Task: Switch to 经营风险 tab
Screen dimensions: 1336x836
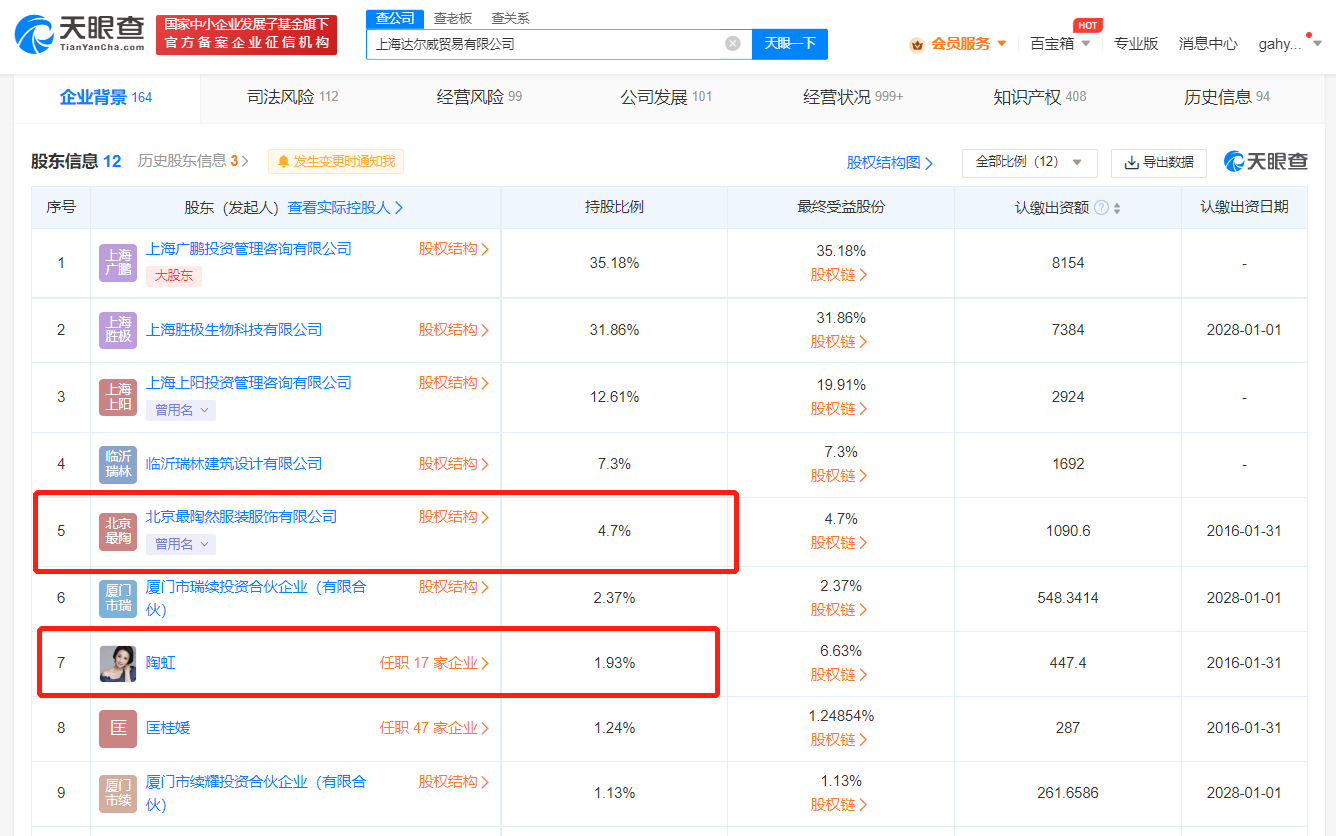Action: [x=479, y=97]
